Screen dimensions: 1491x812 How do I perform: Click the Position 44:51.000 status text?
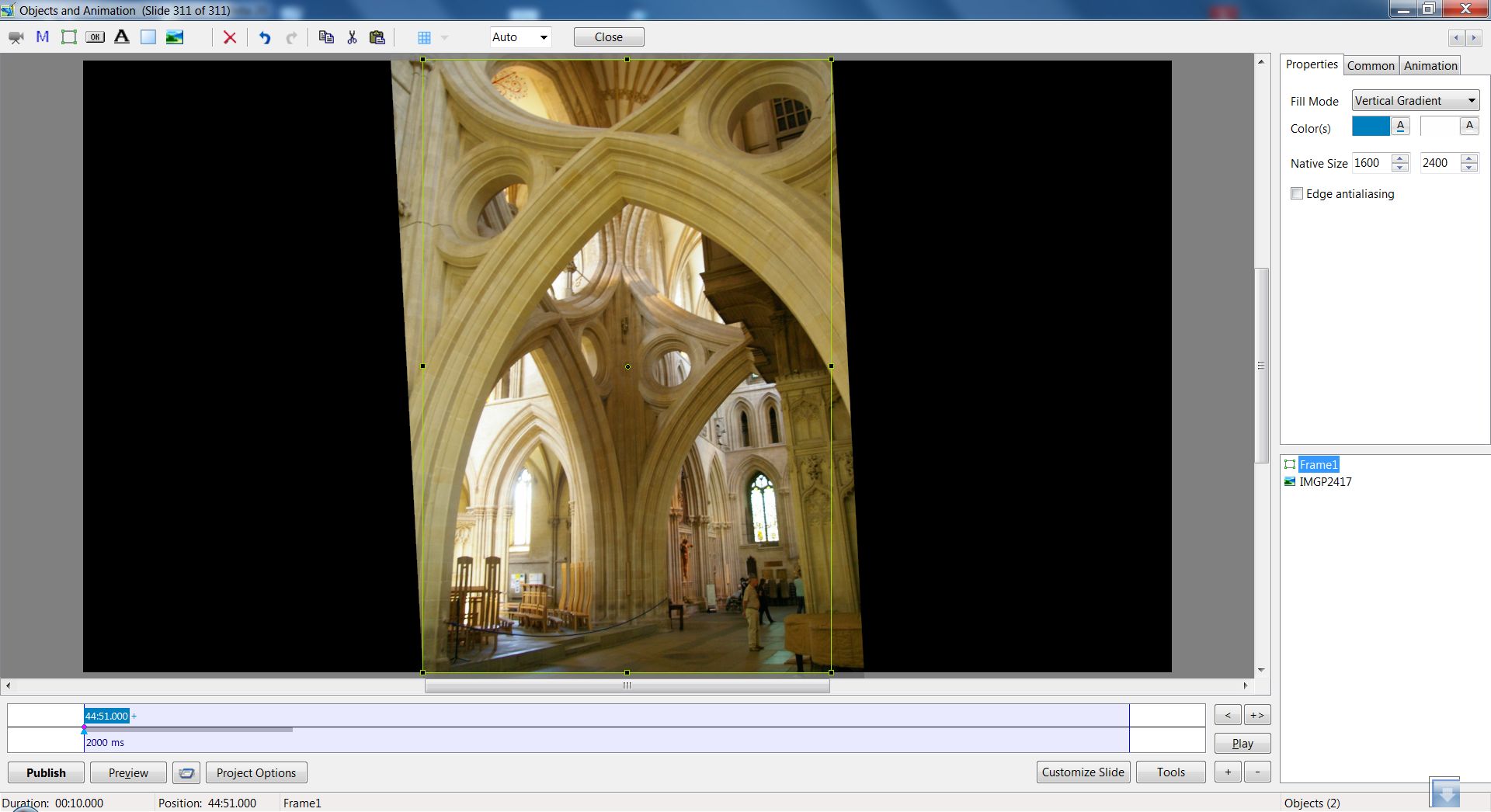coord(207,803)
